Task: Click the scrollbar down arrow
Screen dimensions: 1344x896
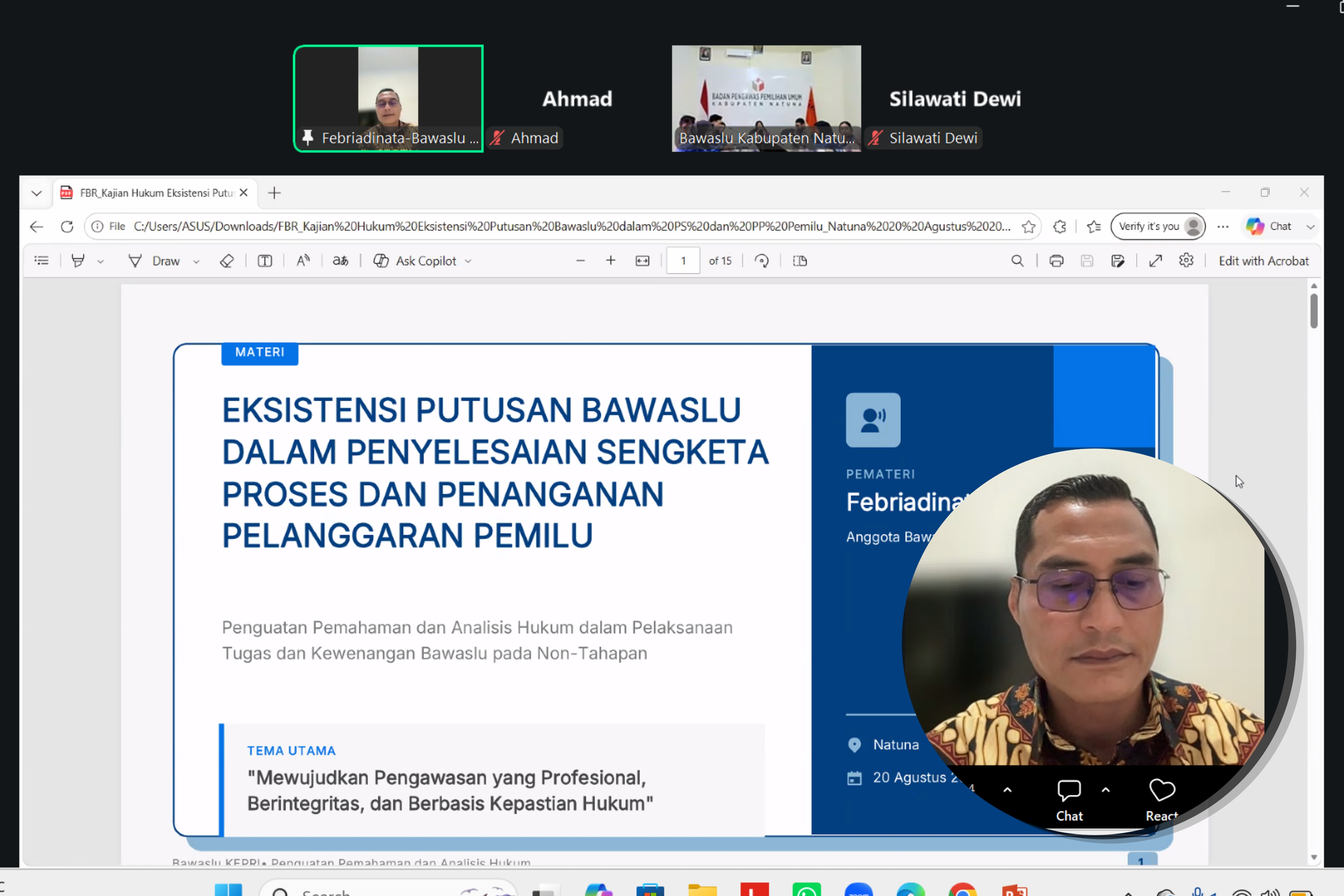Action: (x=1314, y=857)
